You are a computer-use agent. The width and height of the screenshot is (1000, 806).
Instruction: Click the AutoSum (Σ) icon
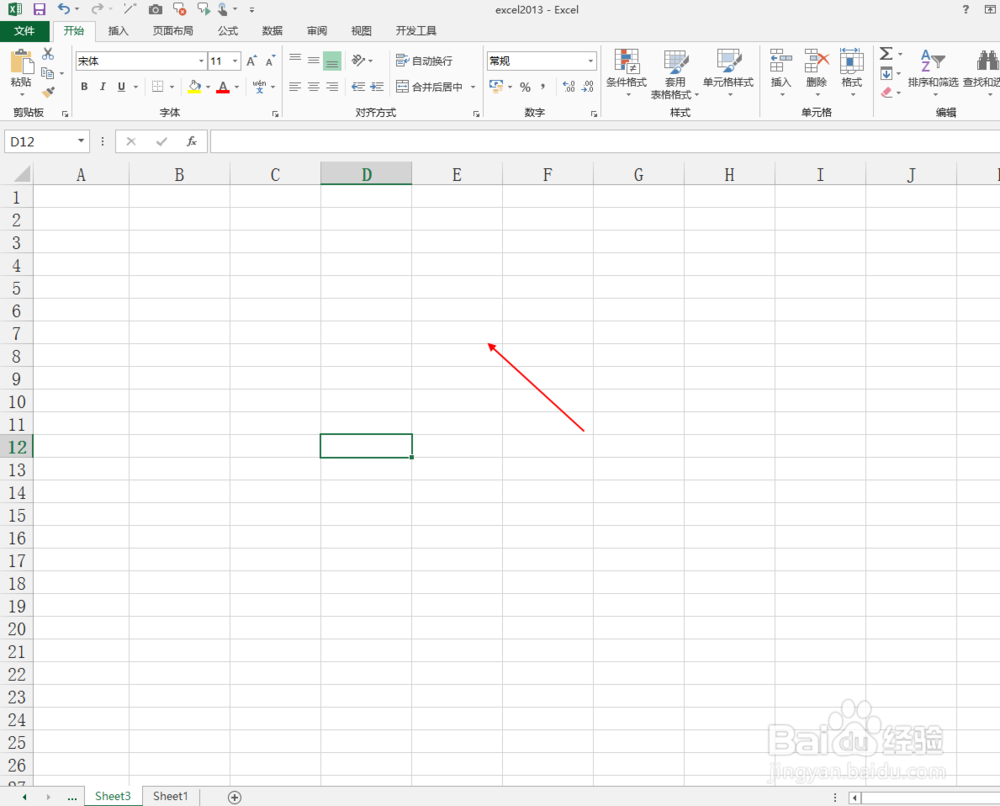coord(884,55)
